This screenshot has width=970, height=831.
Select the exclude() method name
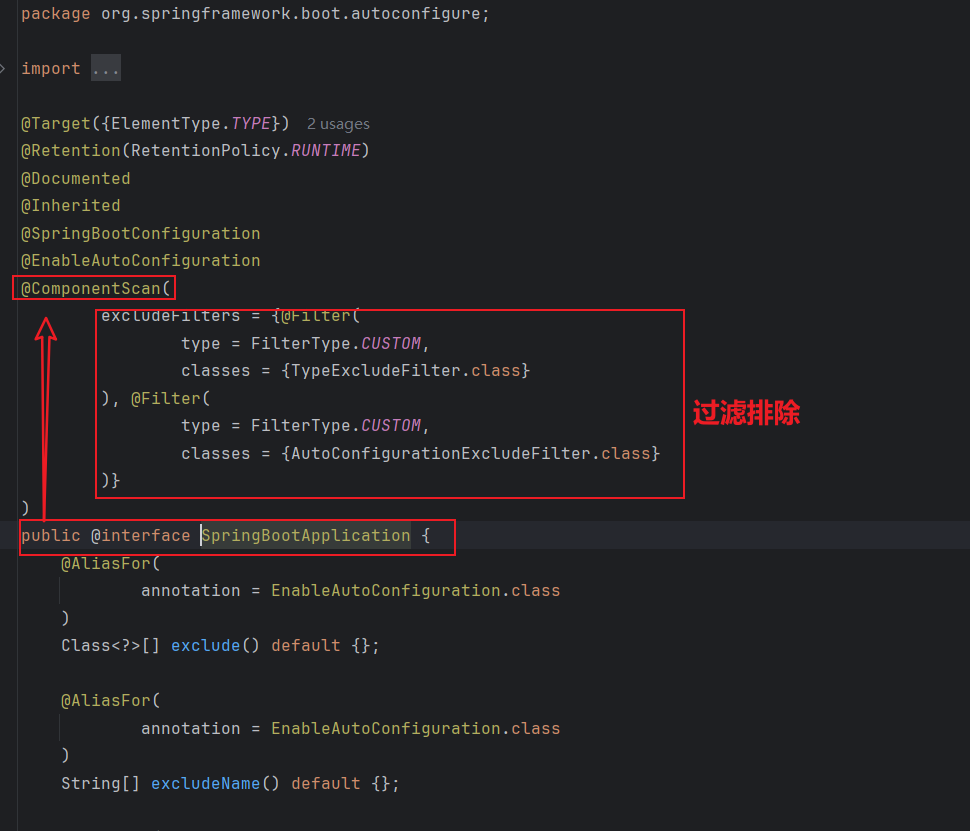(205, 645)
